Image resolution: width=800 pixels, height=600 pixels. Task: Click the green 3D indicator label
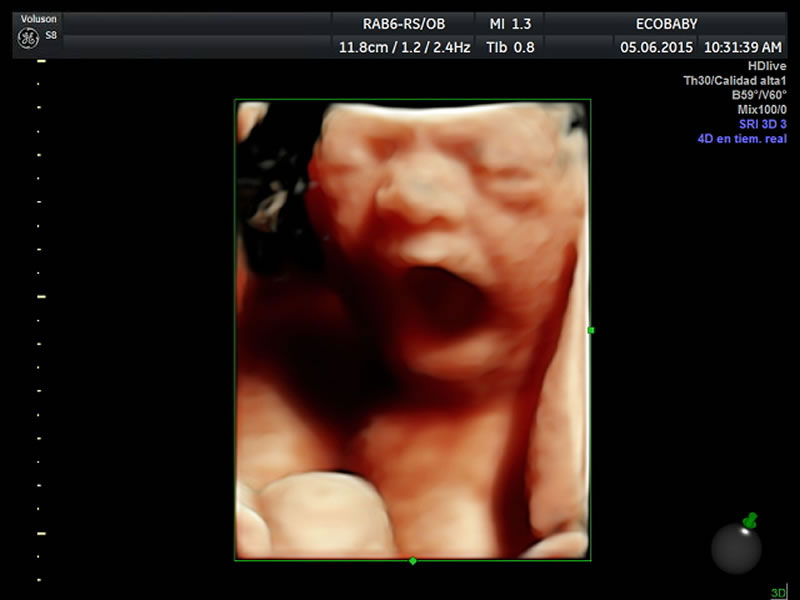(778, 592)
